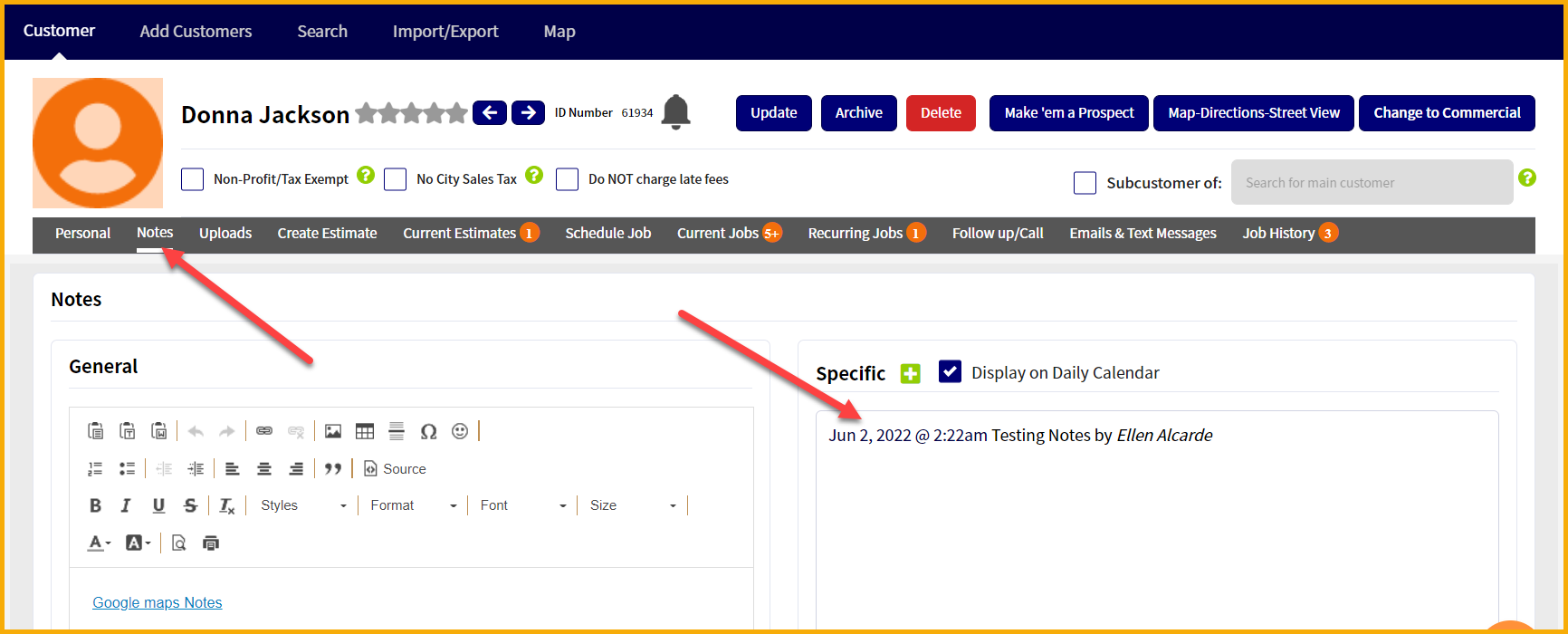Open the Google maps Notes link
The image size is (1568, 634).
[158, 602]
